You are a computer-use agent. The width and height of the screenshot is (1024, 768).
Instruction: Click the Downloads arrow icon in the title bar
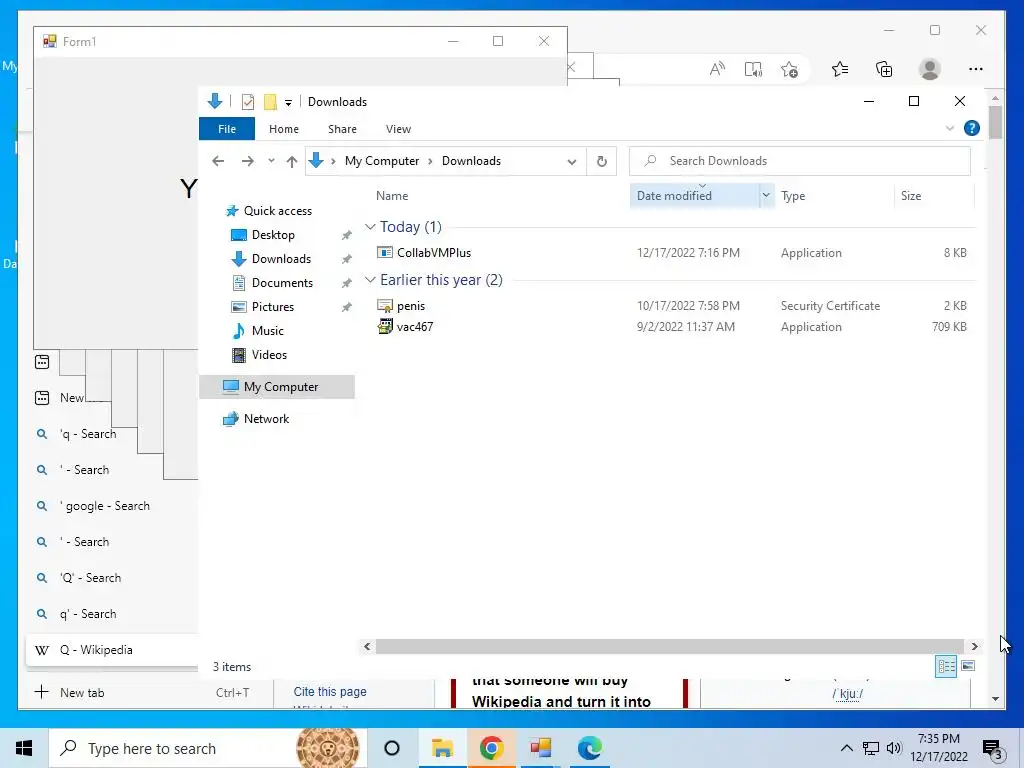[x=215, y=101]
